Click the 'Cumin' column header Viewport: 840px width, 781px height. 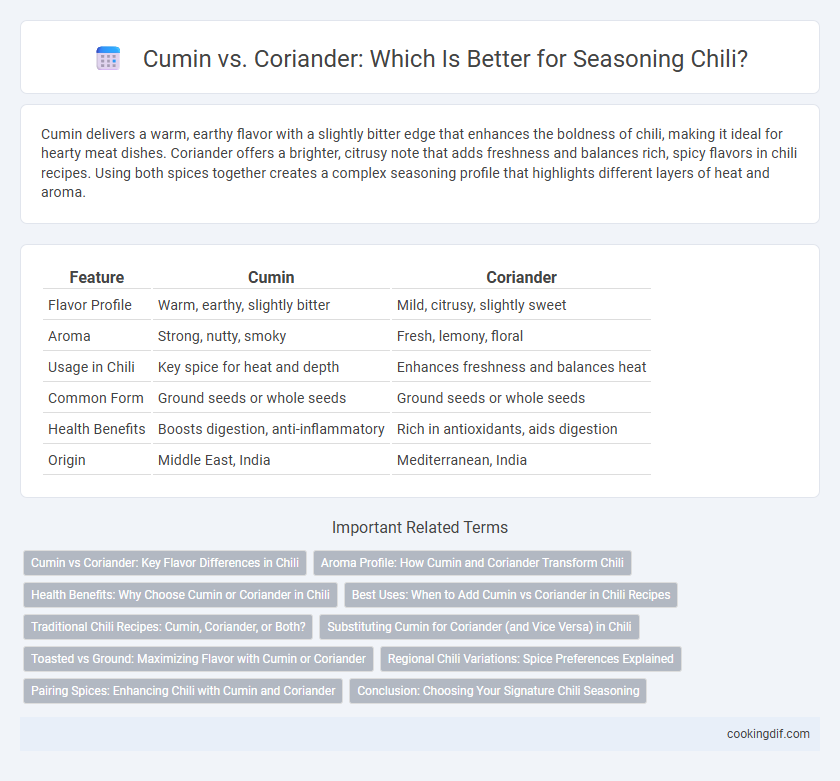pyautogui.click(x=271, y=277)
